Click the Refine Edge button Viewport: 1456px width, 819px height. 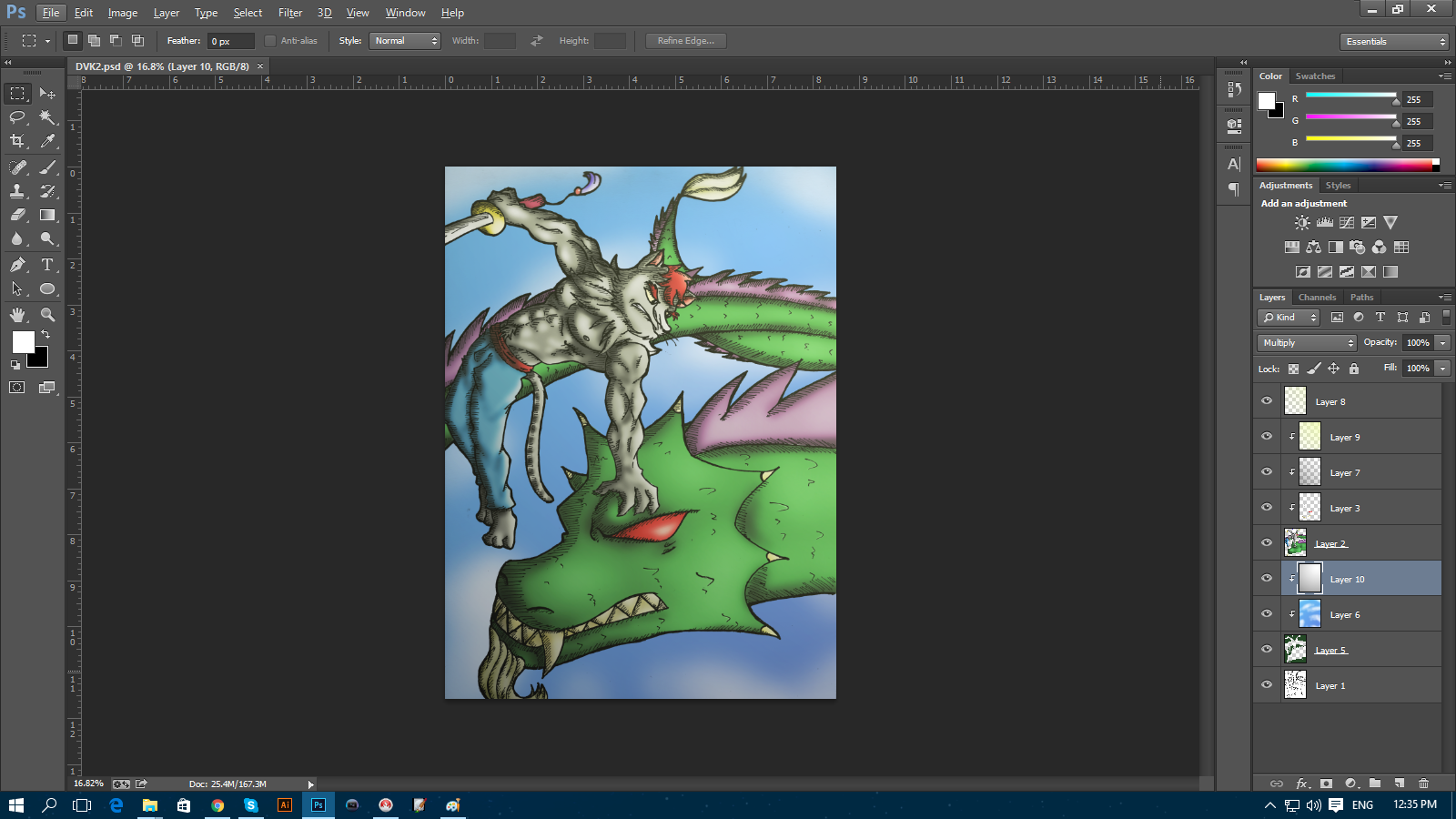point(686,41)
